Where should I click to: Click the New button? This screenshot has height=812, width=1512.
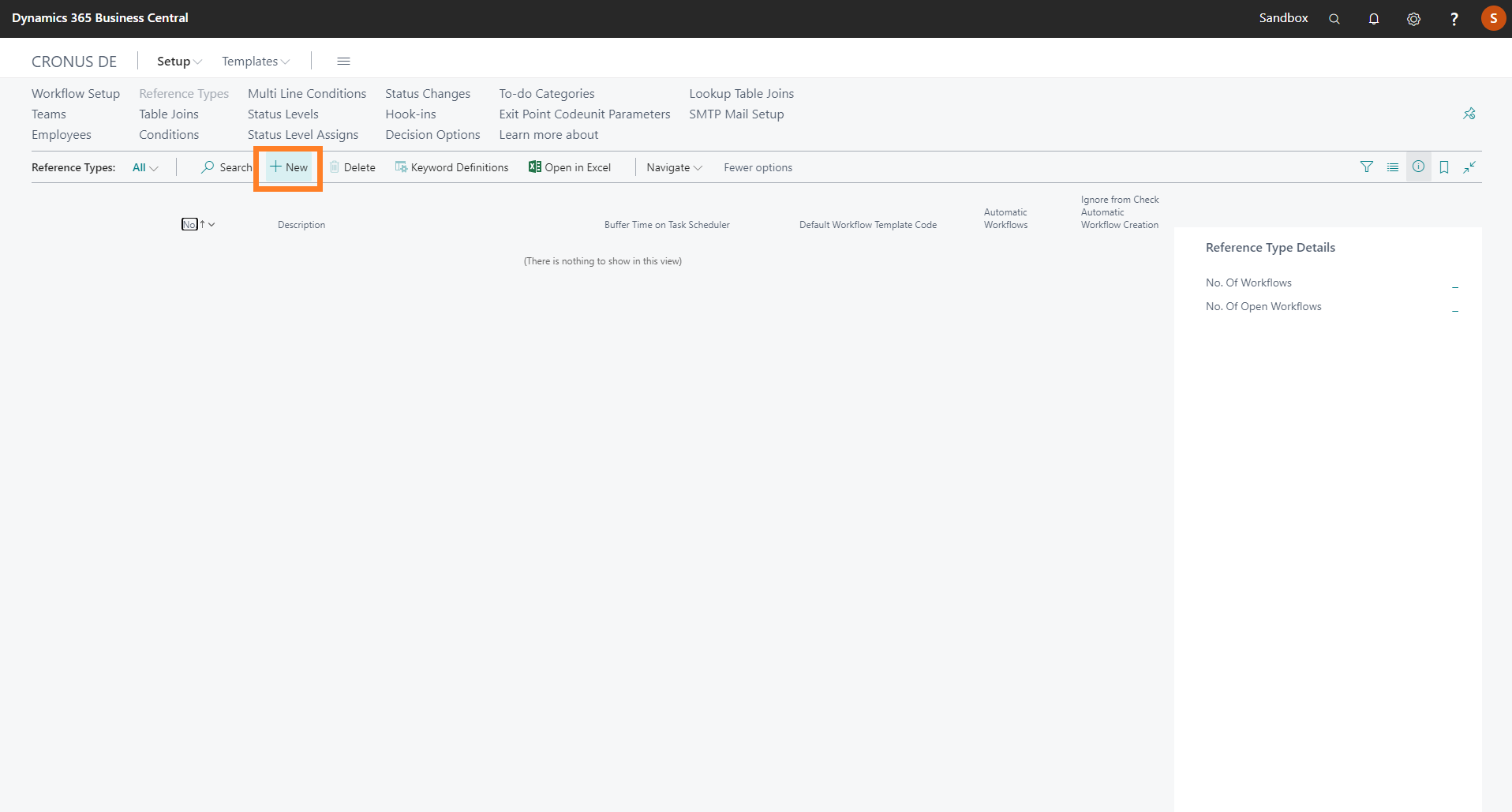289,167
